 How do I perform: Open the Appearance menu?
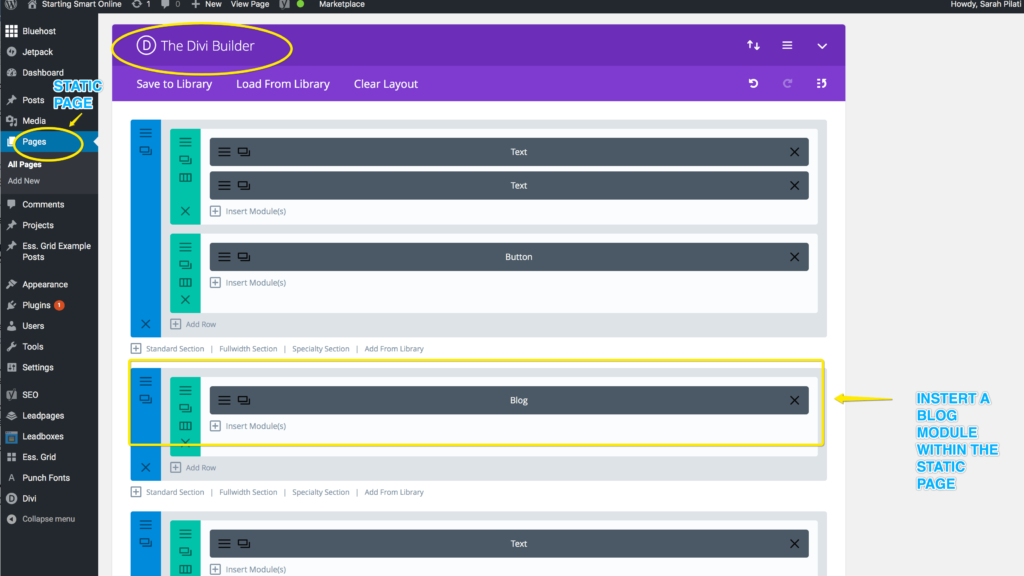pos(45,285)
